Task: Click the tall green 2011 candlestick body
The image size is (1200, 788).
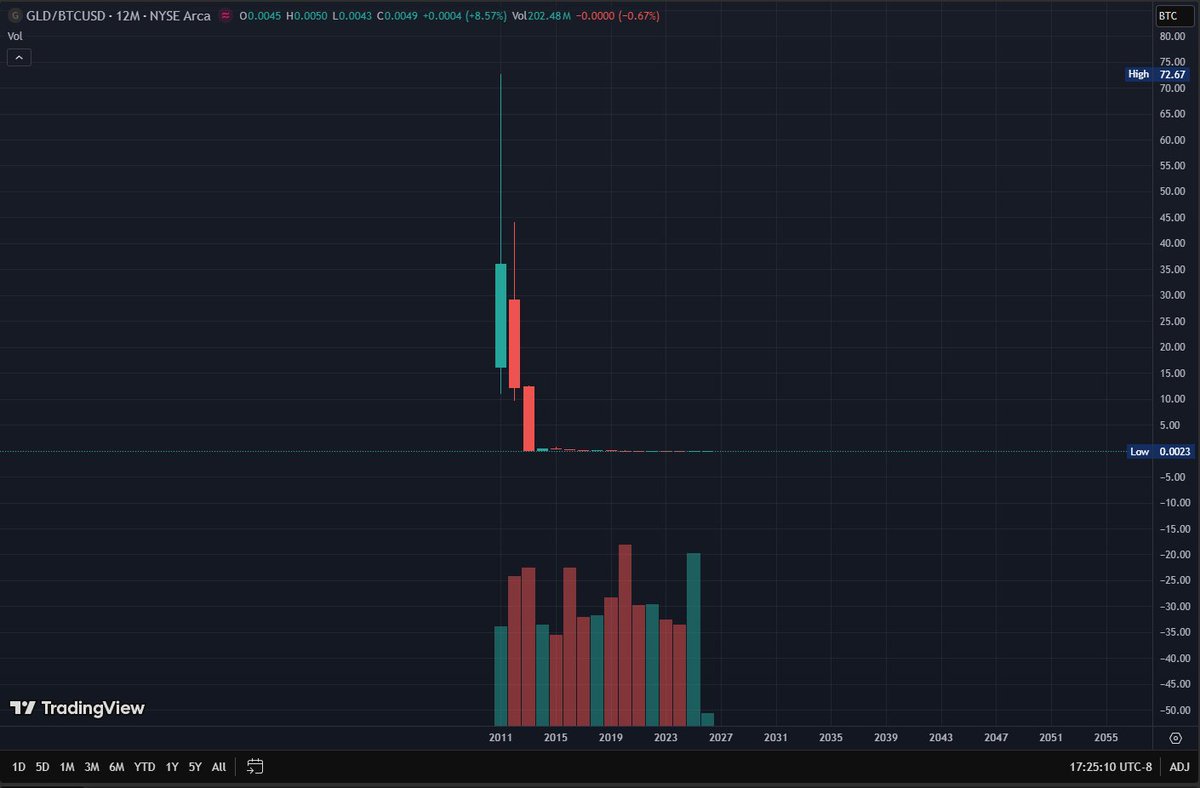Action: click(x=501, y=316)
